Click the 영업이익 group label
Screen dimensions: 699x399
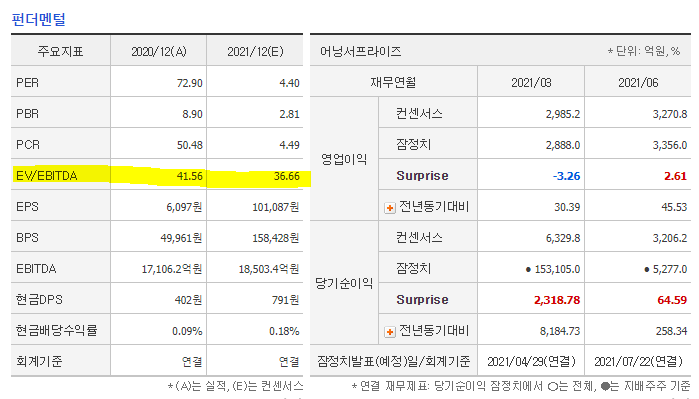point(344,159)
